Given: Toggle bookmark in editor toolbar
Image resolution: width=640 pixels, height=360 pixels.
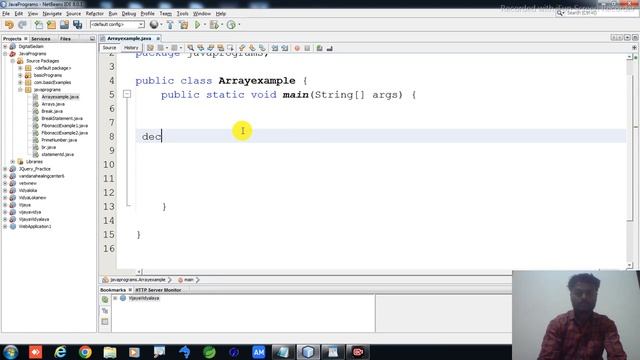Looking at the screenshot, I should tap(262, 48).
